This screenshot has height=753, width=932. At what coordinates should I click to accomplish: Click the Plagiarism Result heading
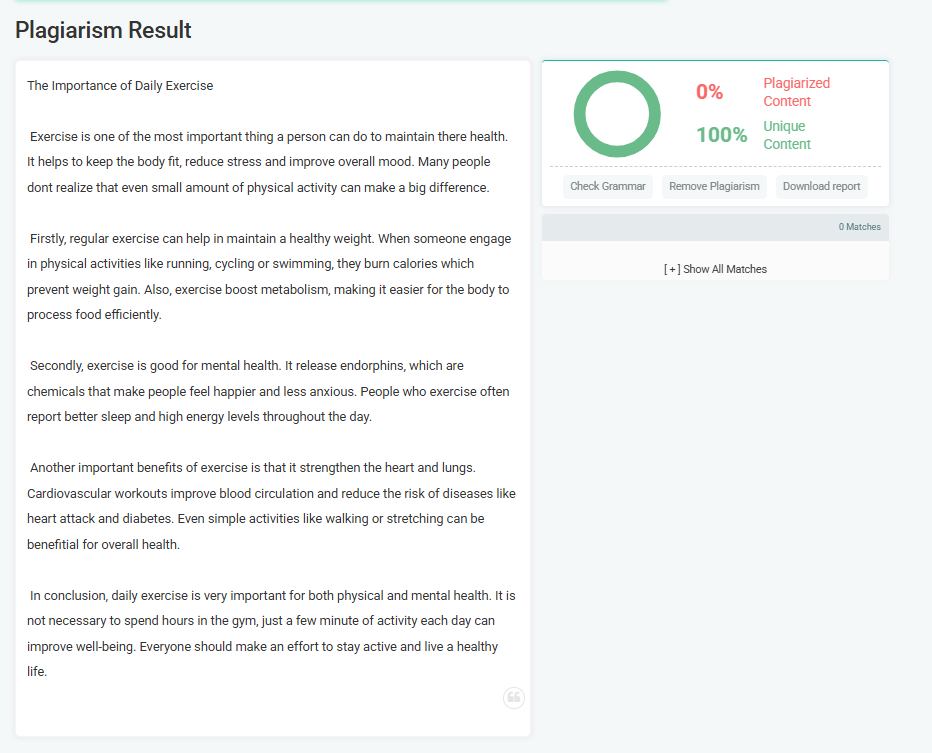[103, 30]
